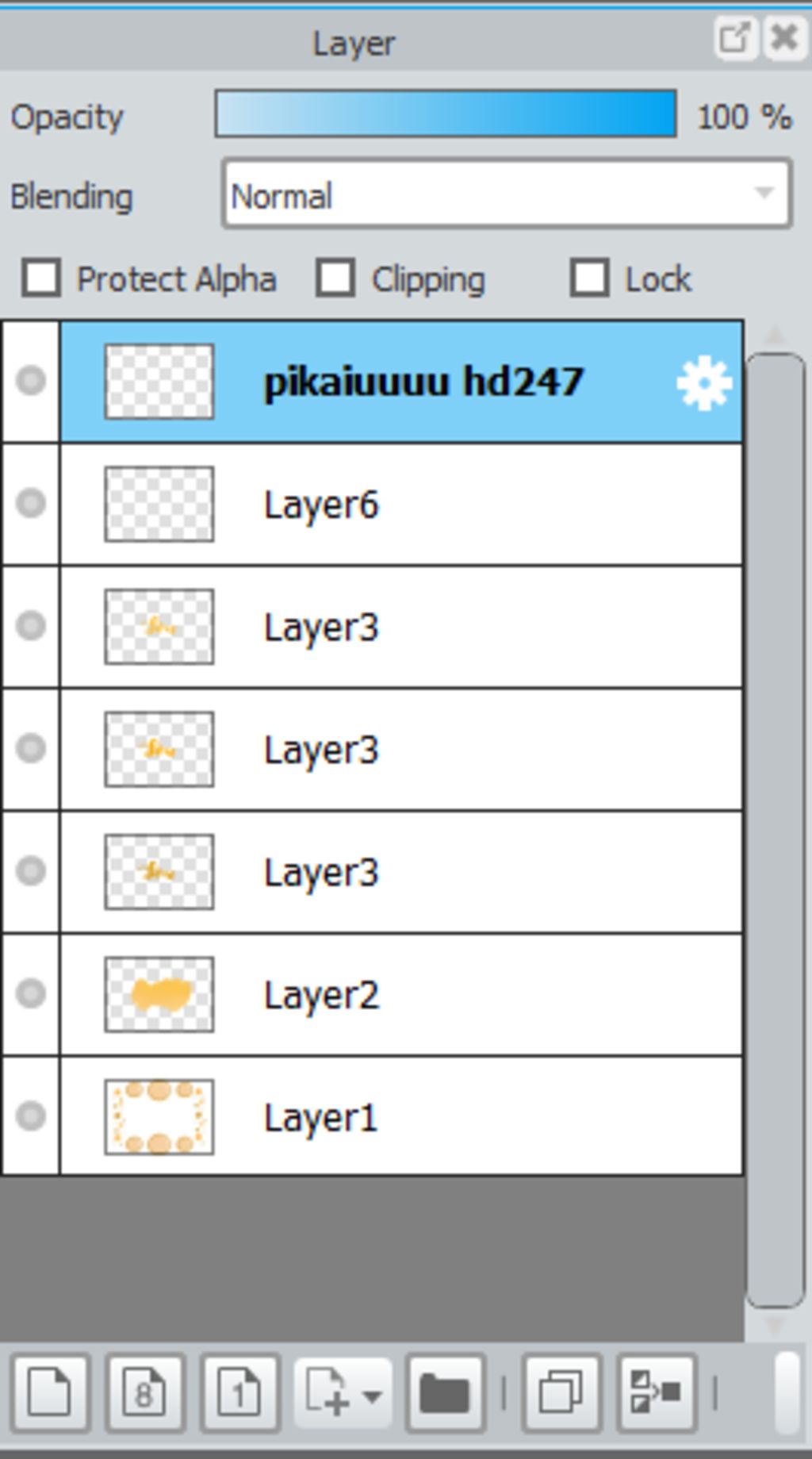
Task: Click the layer list scroll down arrow
Action: click(x=775, y=1323)
